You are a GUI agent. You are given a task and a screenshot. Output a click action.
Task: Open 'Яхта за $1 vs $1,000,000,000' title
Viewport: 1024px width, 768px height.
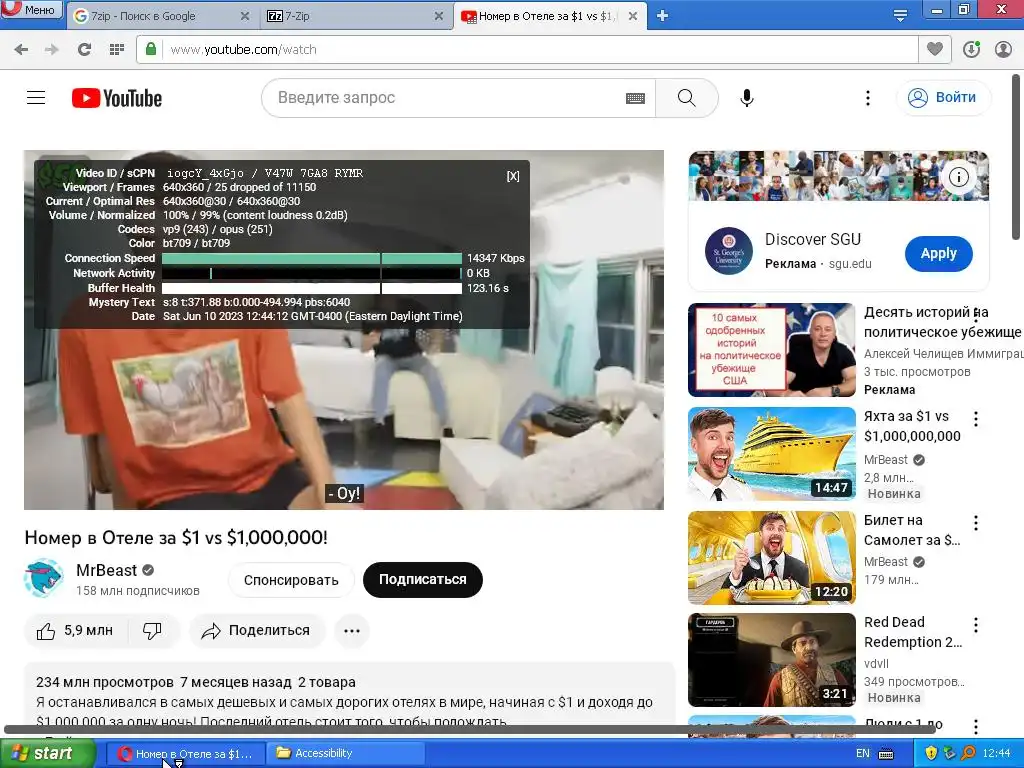point(912,426)
